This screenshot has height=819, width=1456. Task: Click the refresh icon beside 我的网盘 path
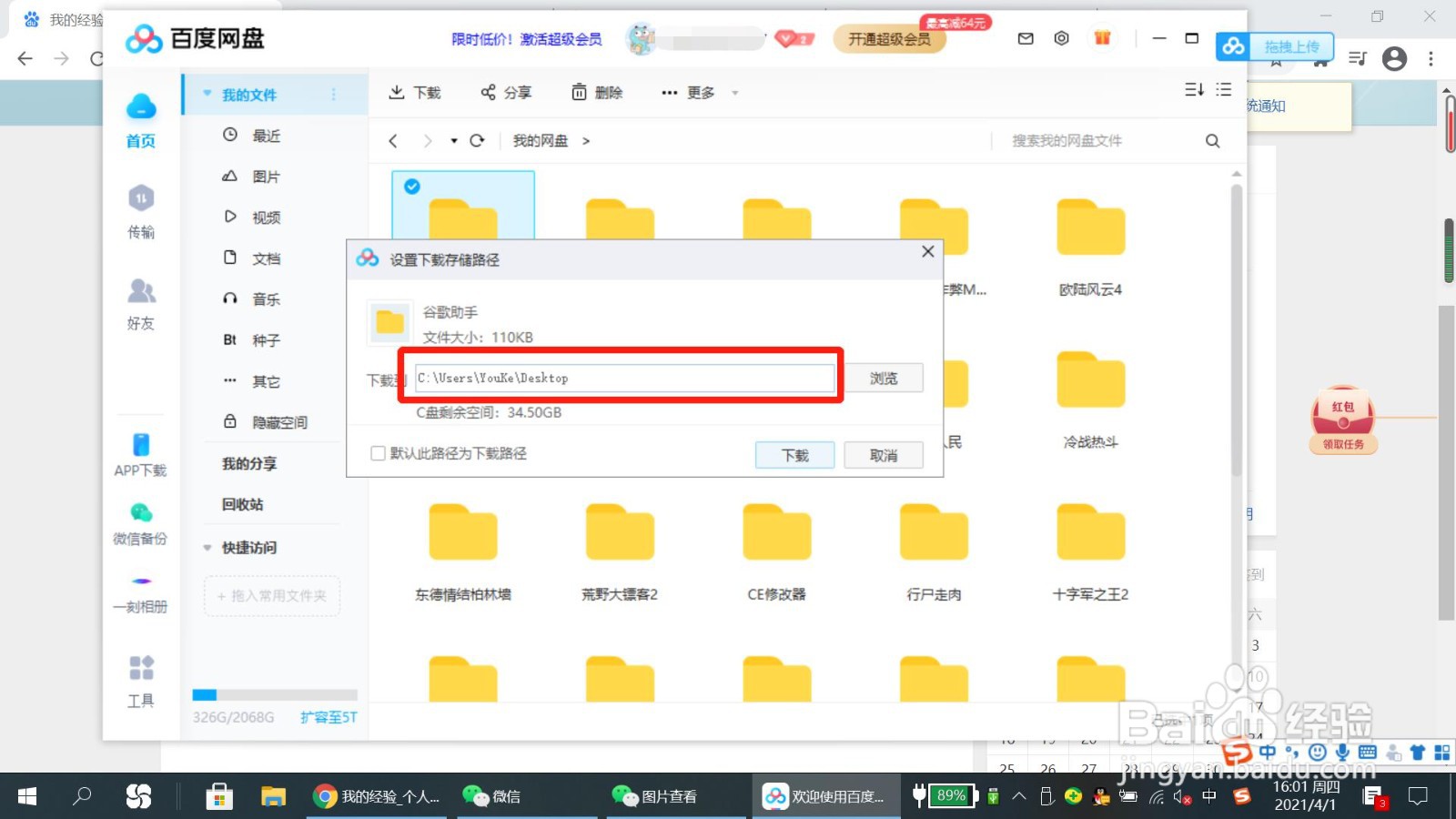click(x=477, y=141)
